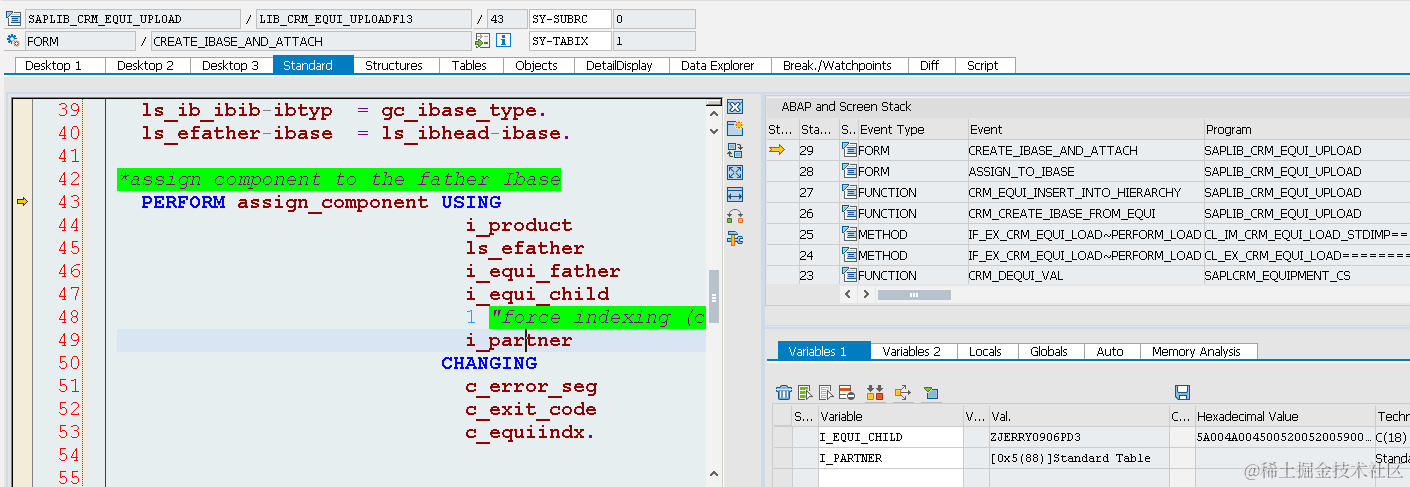Switch to the Data Explorer tab
The image size is (1410, 487).
(x=718, y=65)
